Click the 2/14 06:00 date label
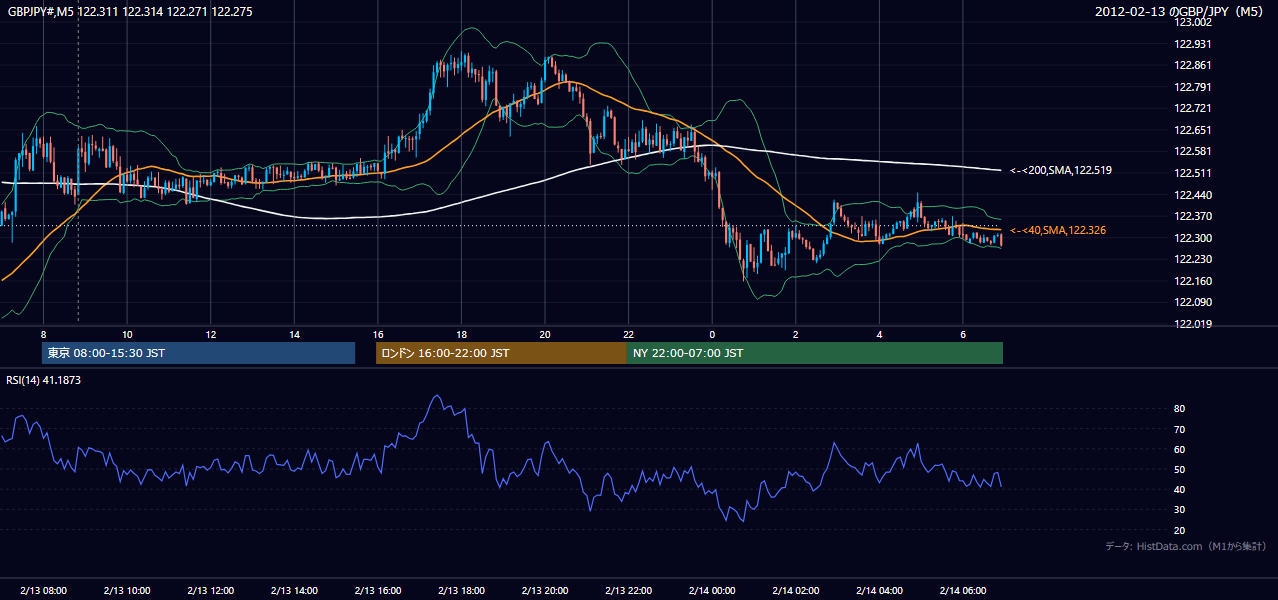 pyautogui.click(x=963, y=590)
